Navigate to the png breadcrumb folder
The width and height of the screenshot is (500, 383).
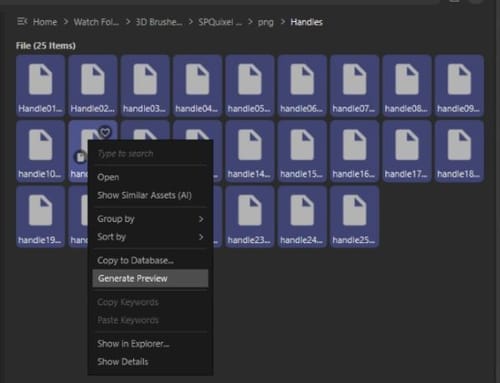click(265, 22)
